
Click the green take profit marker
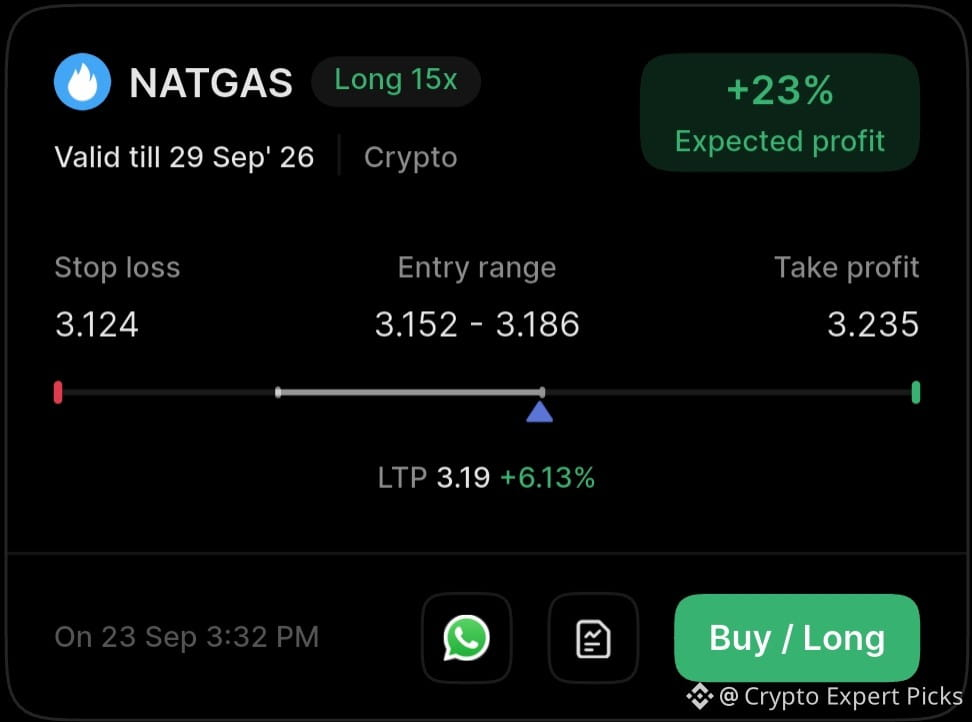(x=916, y=392)
